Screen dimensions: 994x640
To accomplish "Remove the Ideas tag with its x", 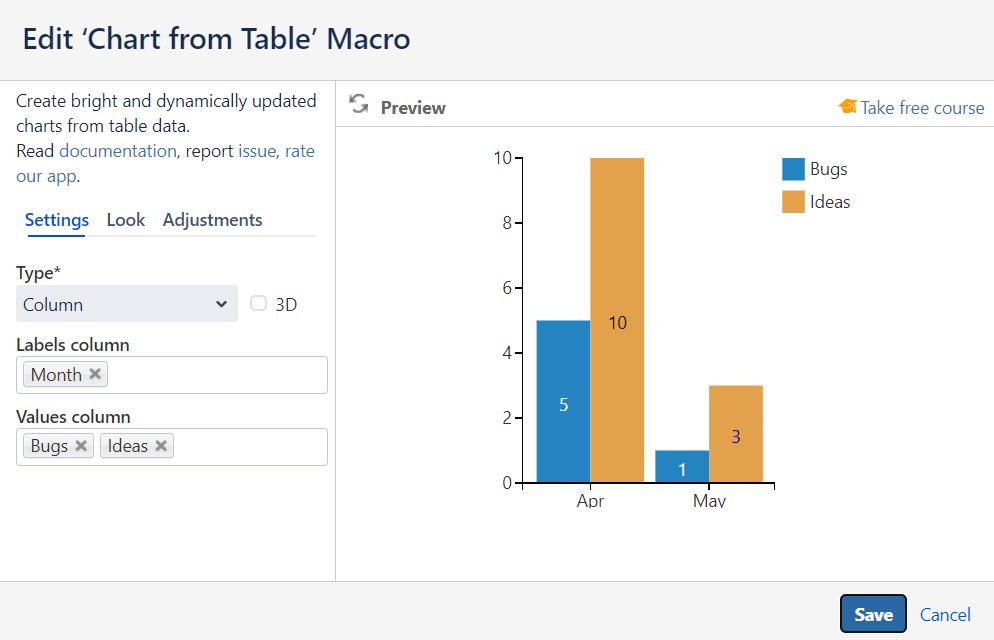I will coord(161,446).
